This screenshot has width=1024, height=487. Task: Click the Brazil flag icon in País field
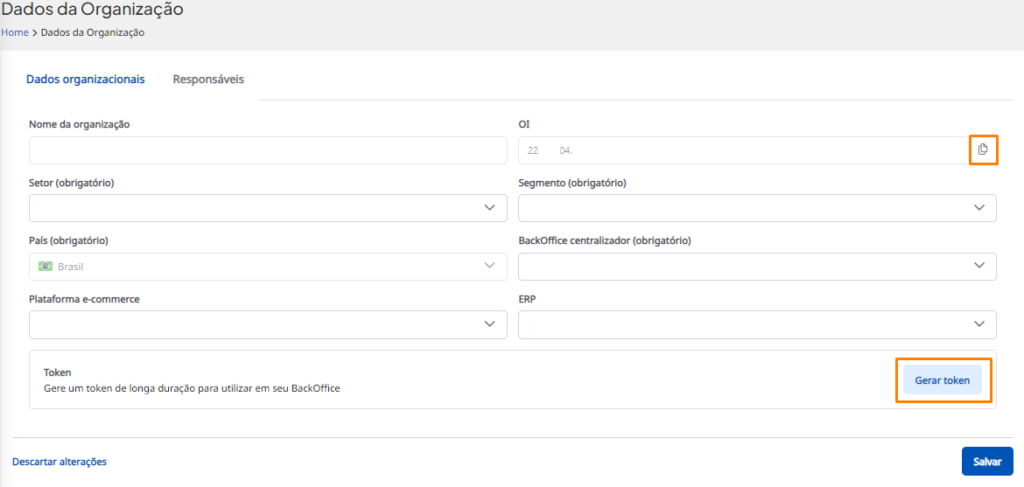click(x=46, y=266)
